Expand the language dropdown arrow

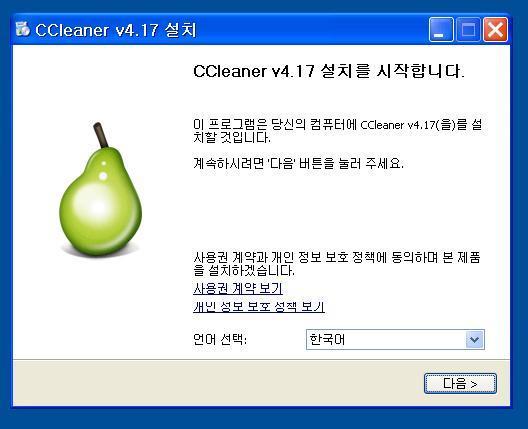point(475,339)
